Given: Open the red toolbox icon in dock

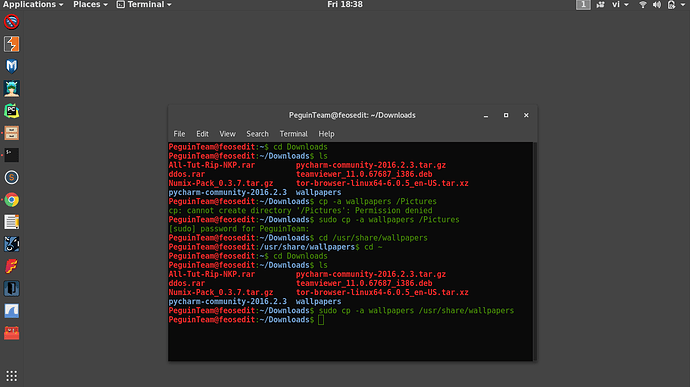Looking at the screenshot, I should pyautogui.click(x=11, y=333).
